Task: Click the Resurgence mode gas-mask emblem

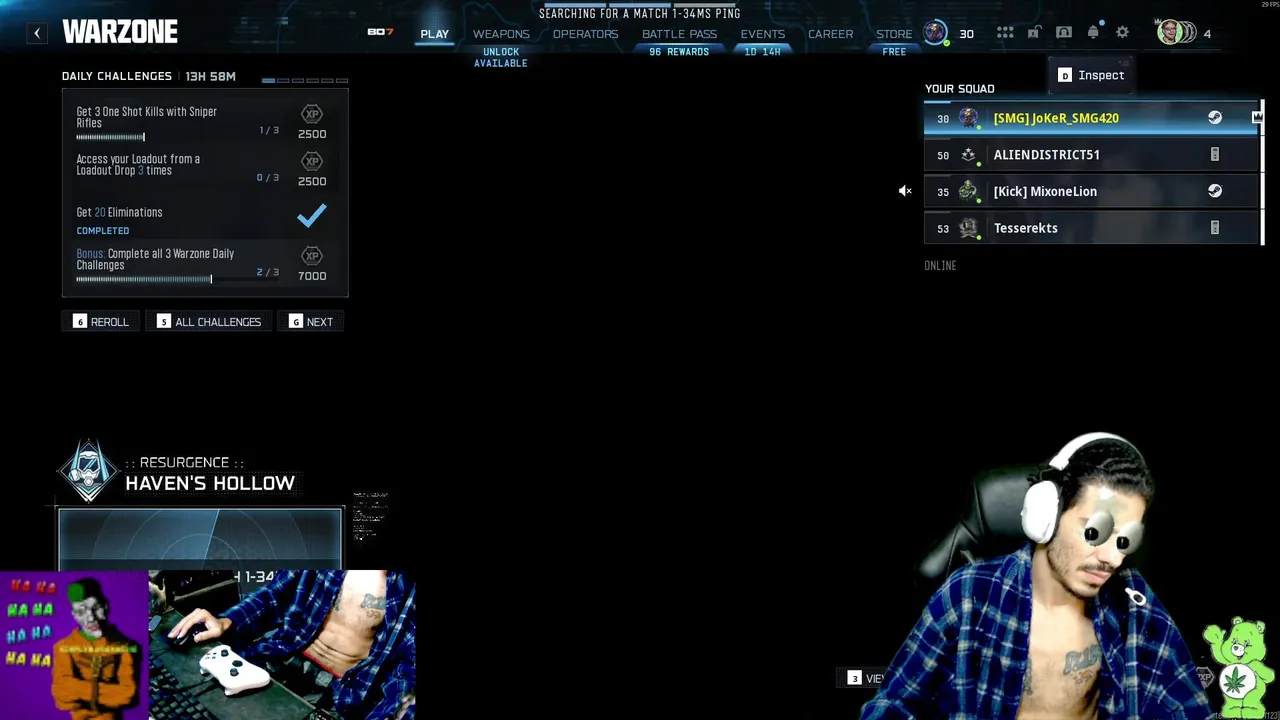Action: point(89,470)
